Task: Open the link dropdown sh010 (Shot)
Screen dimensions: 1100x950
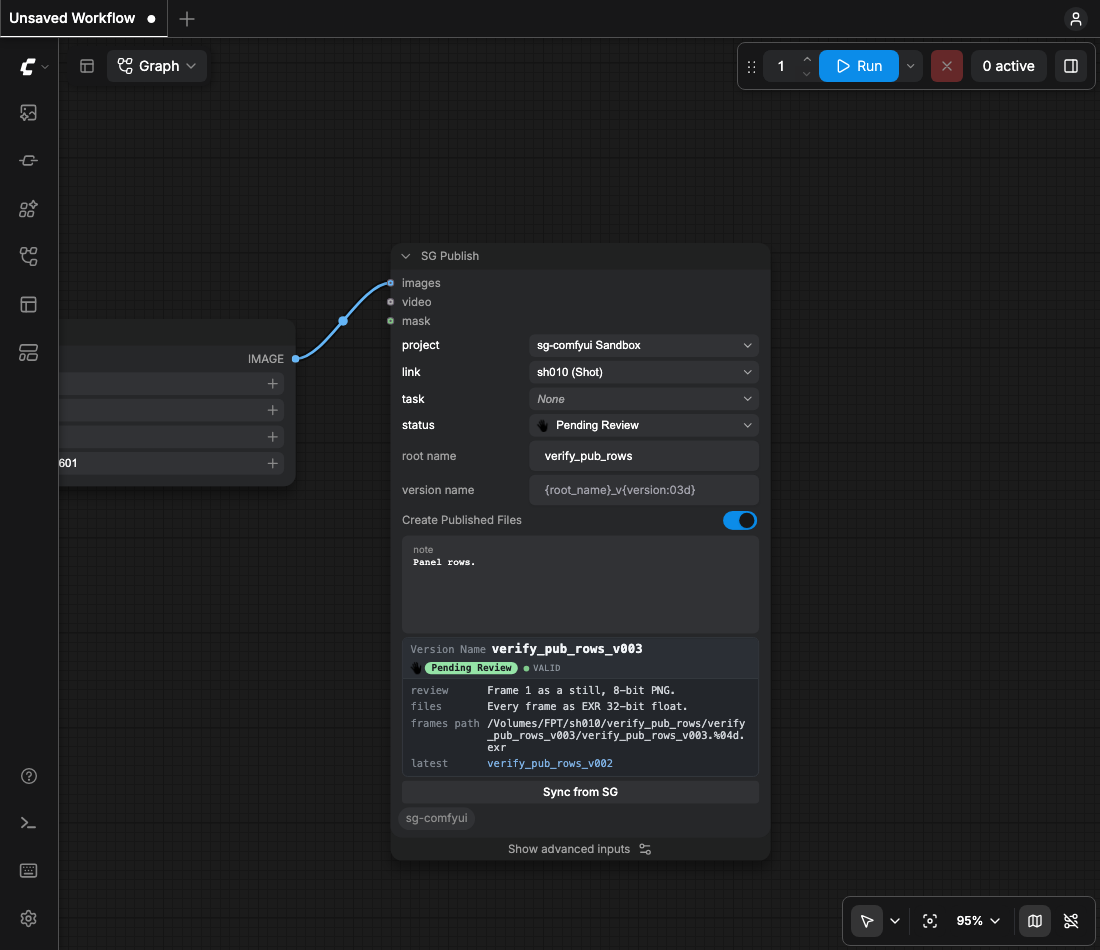Action: click(643, 372)
